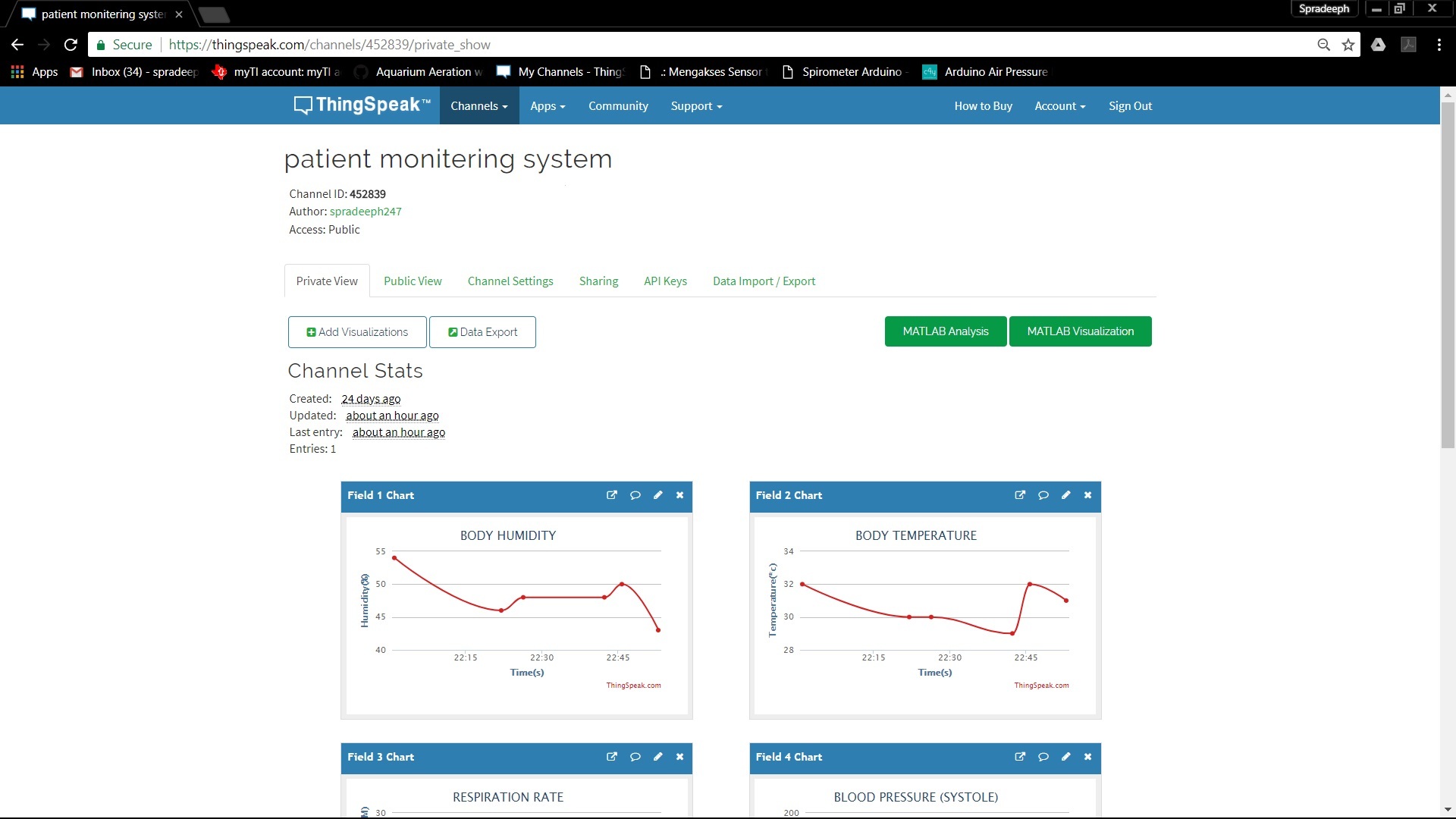Open My Channels - ThingSpeak bookmark
Viewport: 1456px width, 819px height.
561,72
